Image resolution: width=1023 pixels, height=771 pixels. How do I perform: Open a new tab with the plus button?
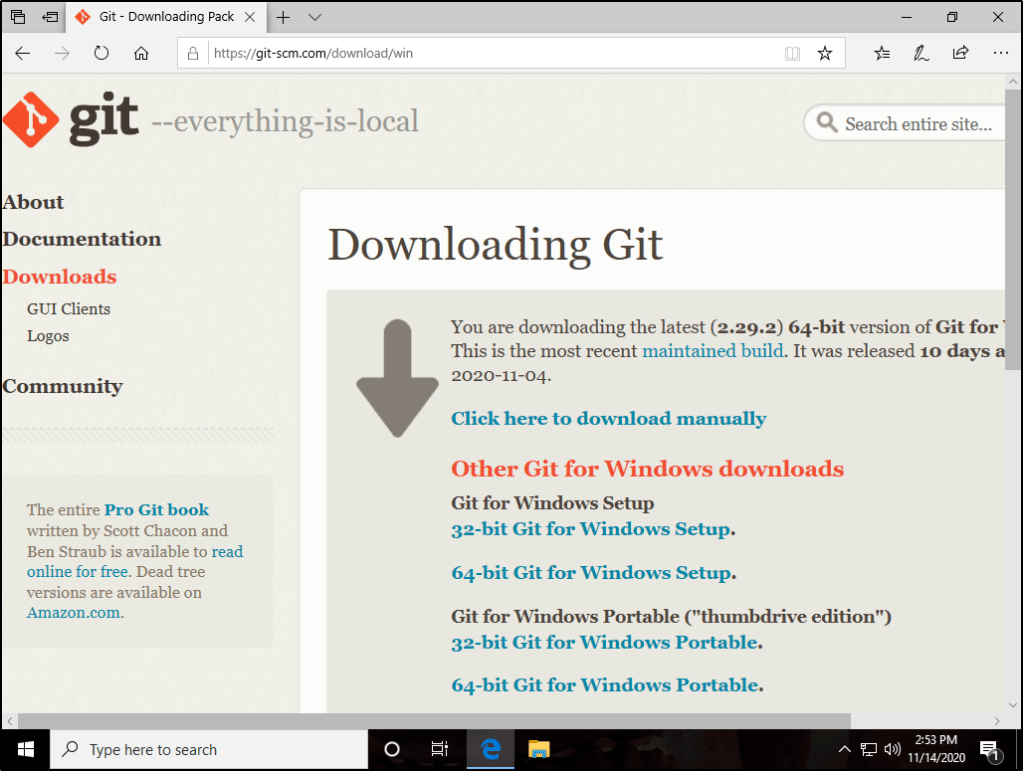click(284, 18)
